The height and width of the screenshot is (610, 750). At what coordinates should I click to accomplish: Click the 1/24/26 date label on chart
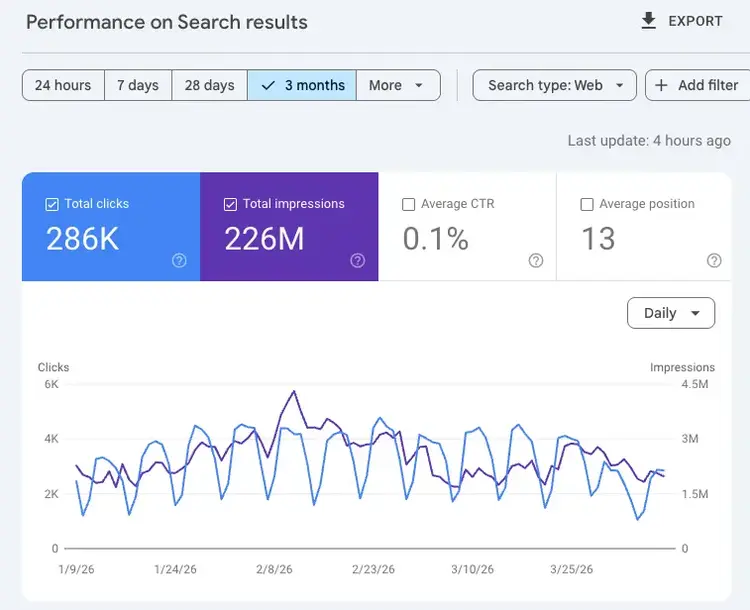coord(175,569)
